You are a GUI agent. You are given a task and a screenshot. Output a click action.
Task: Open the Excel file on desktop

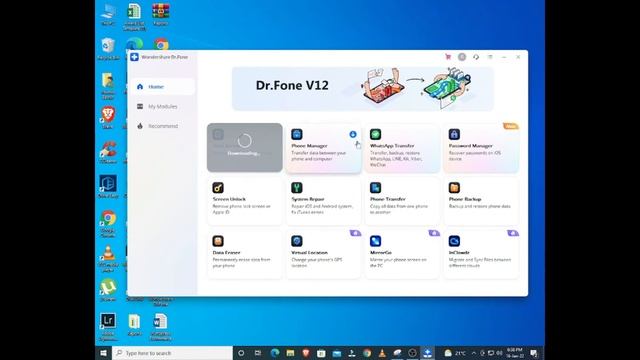[134, 16]
